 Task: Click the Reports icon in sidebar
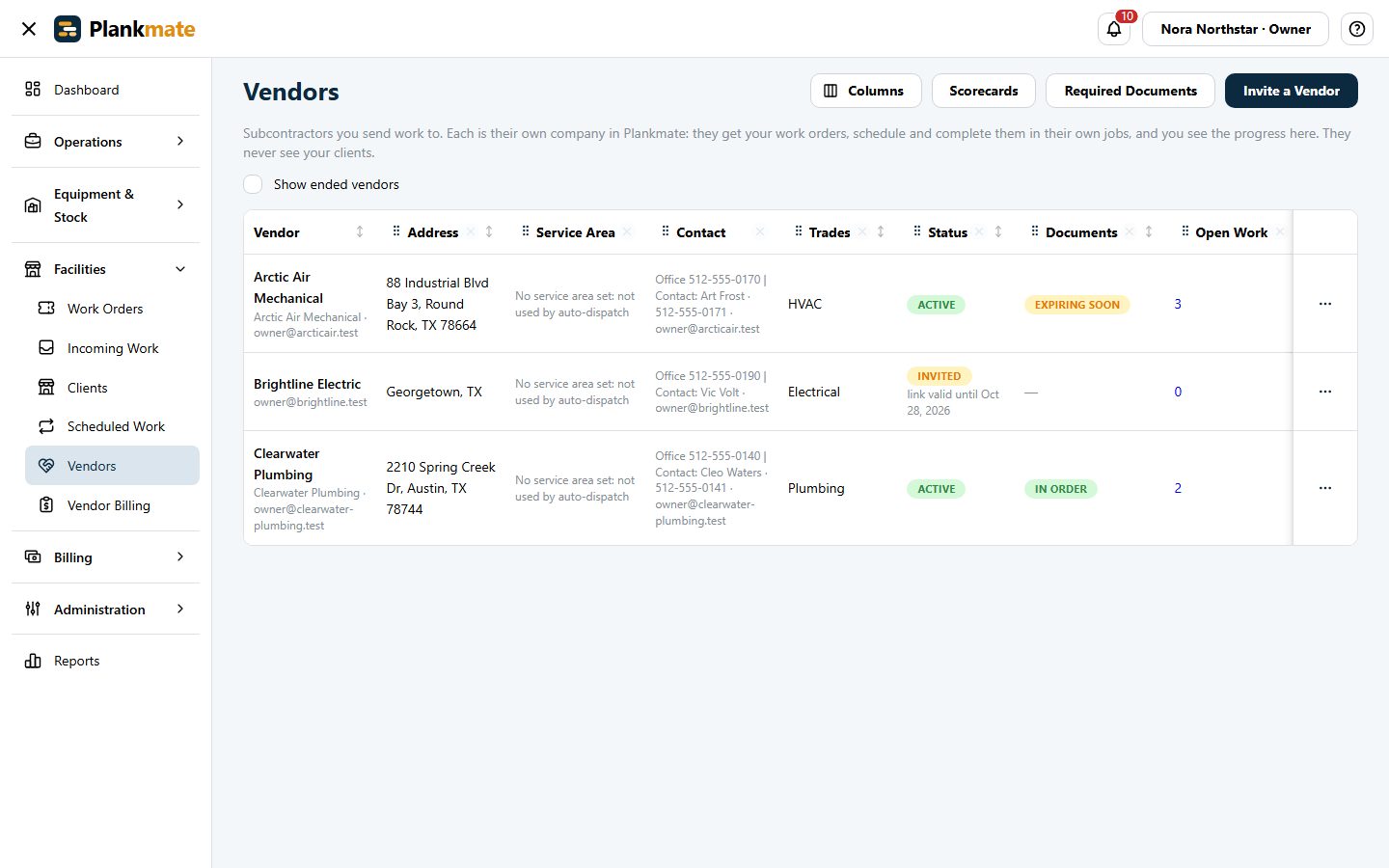(x=33, y=661)
